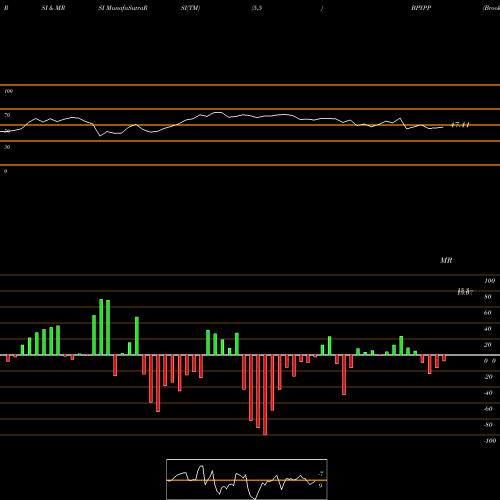The image size is (500, 500).
Task: Click the 'SI(TM)' header label
Action: tap(190, 8)
